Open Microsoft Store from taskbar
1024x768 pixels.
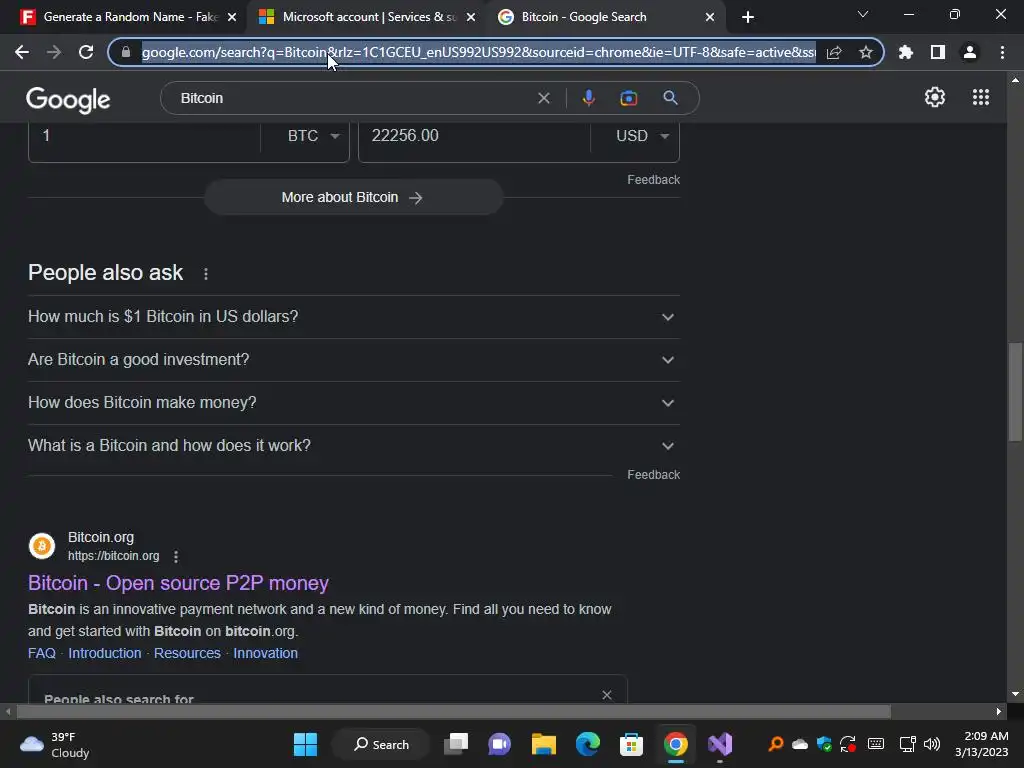pyautogui.click(x=632, y=744)
